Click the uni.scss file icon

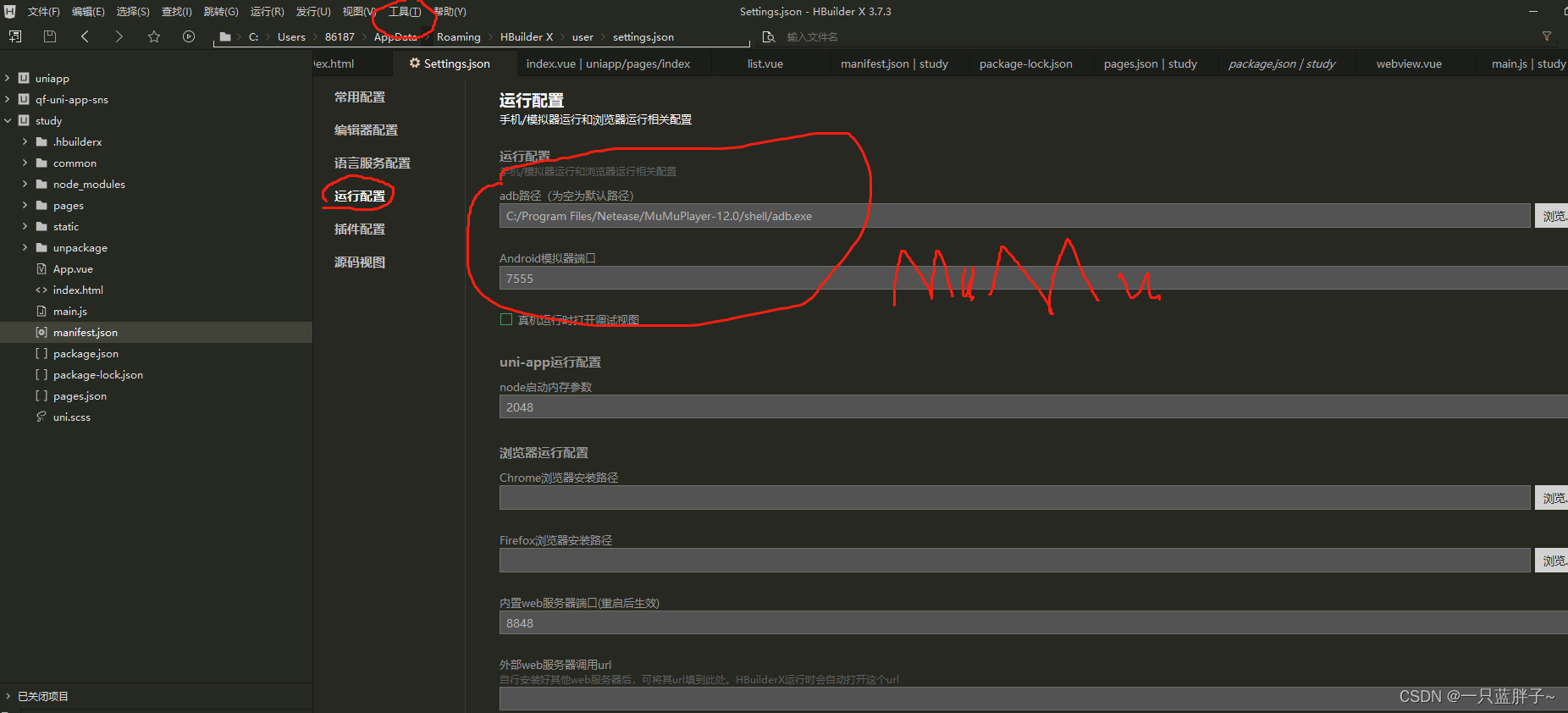tap(41, 417)
